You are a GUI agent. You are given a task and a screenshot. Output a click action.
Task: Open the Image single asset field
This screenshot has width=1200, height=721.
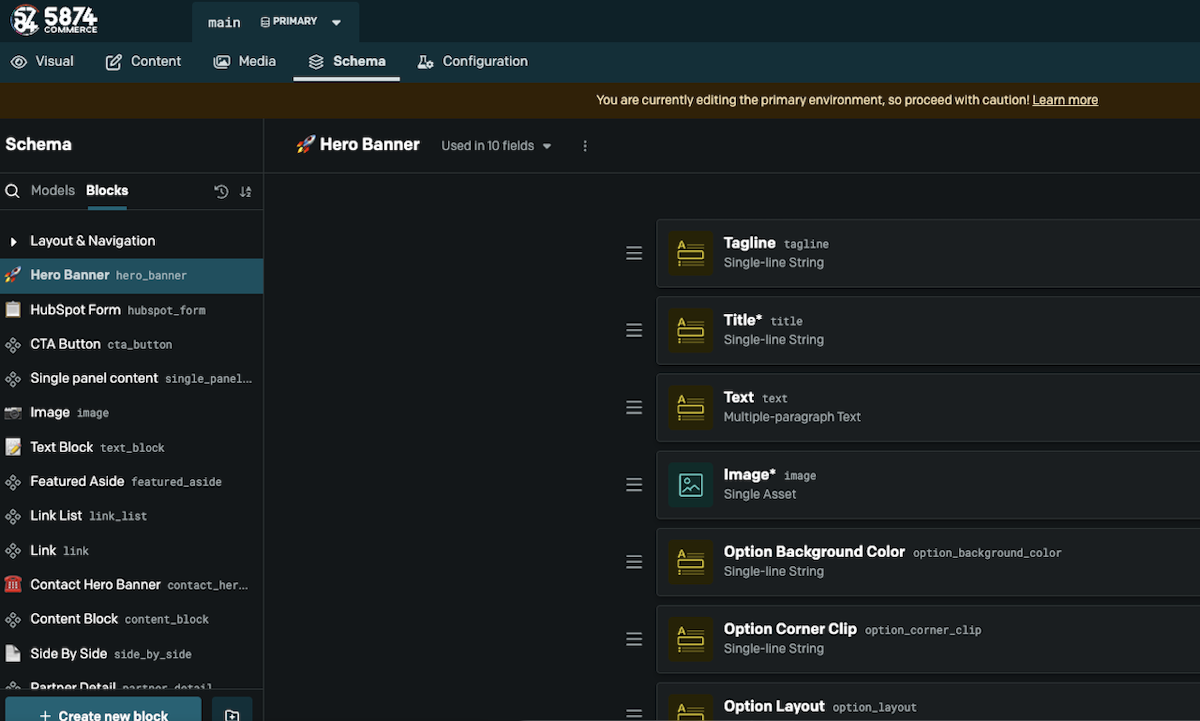coord(928,485)
